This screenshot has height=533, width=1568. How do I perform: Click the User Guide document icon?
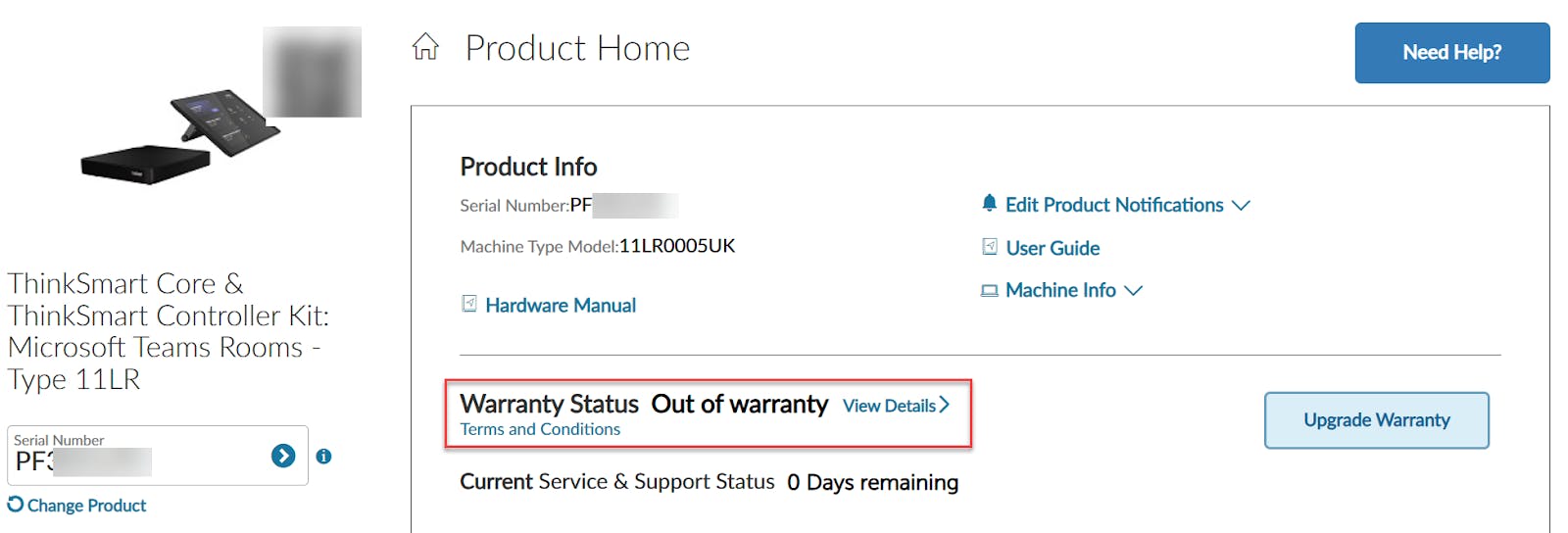pos(990,247)
